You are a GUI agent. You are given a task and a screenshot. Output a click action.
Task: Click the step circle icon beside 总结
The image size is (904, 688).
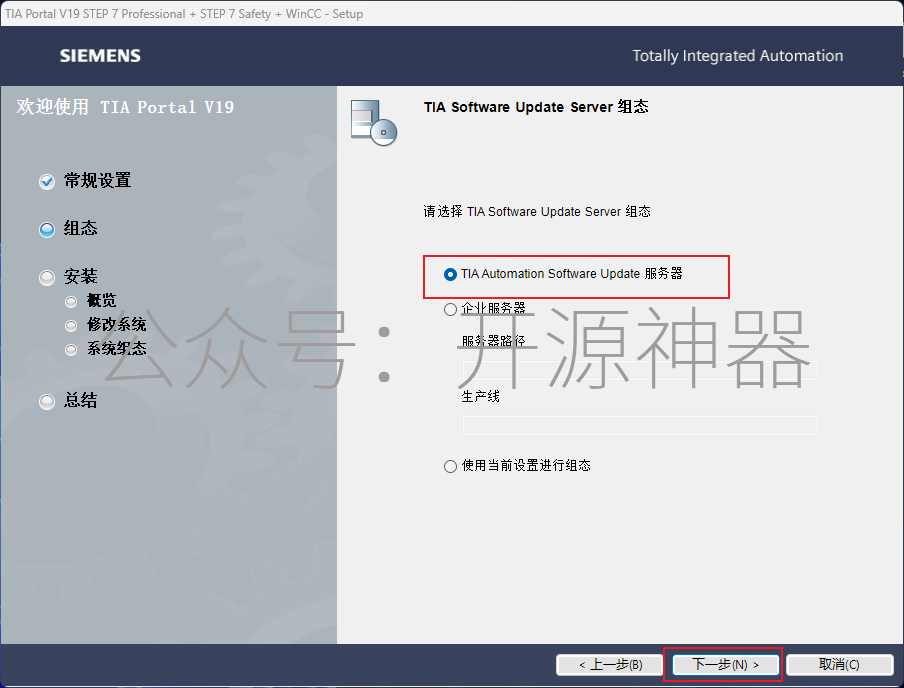pyautogui.click(x=47, y=401)
